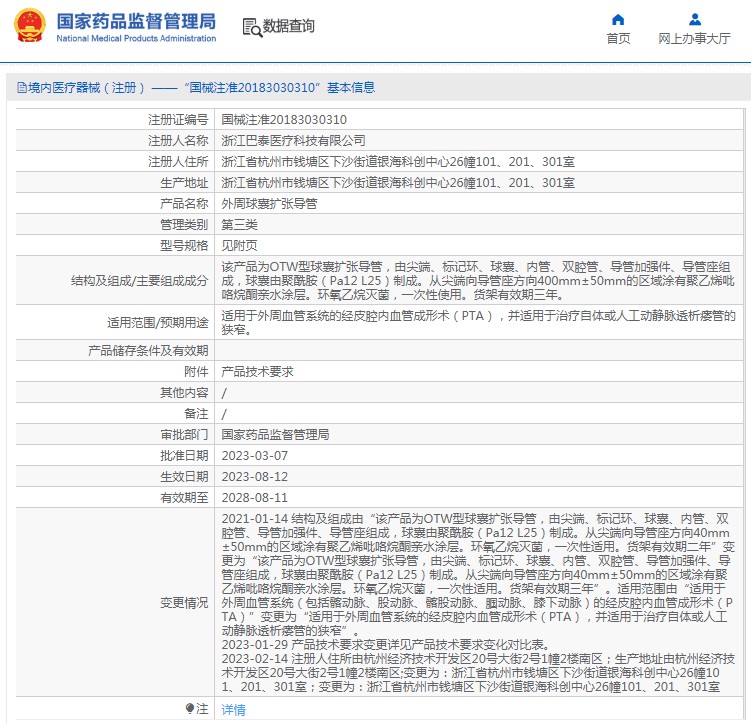Click the 浙江巴泰医疗科技有限公司 registrant name

click(x=294, y=141)
